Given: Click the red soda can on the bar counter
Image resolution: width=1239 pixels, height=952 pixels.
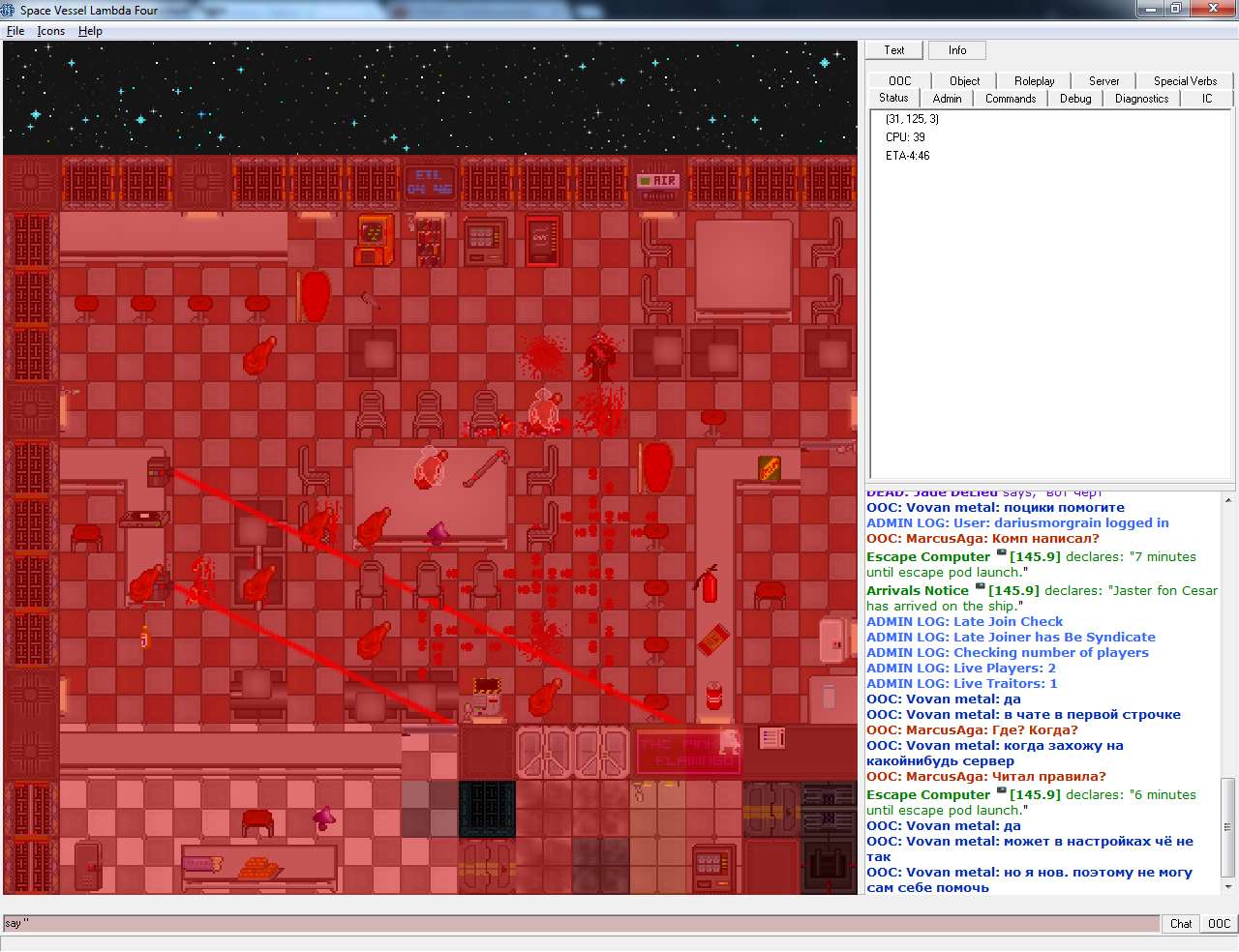Looking at the screenshot, I should [714, 696].
